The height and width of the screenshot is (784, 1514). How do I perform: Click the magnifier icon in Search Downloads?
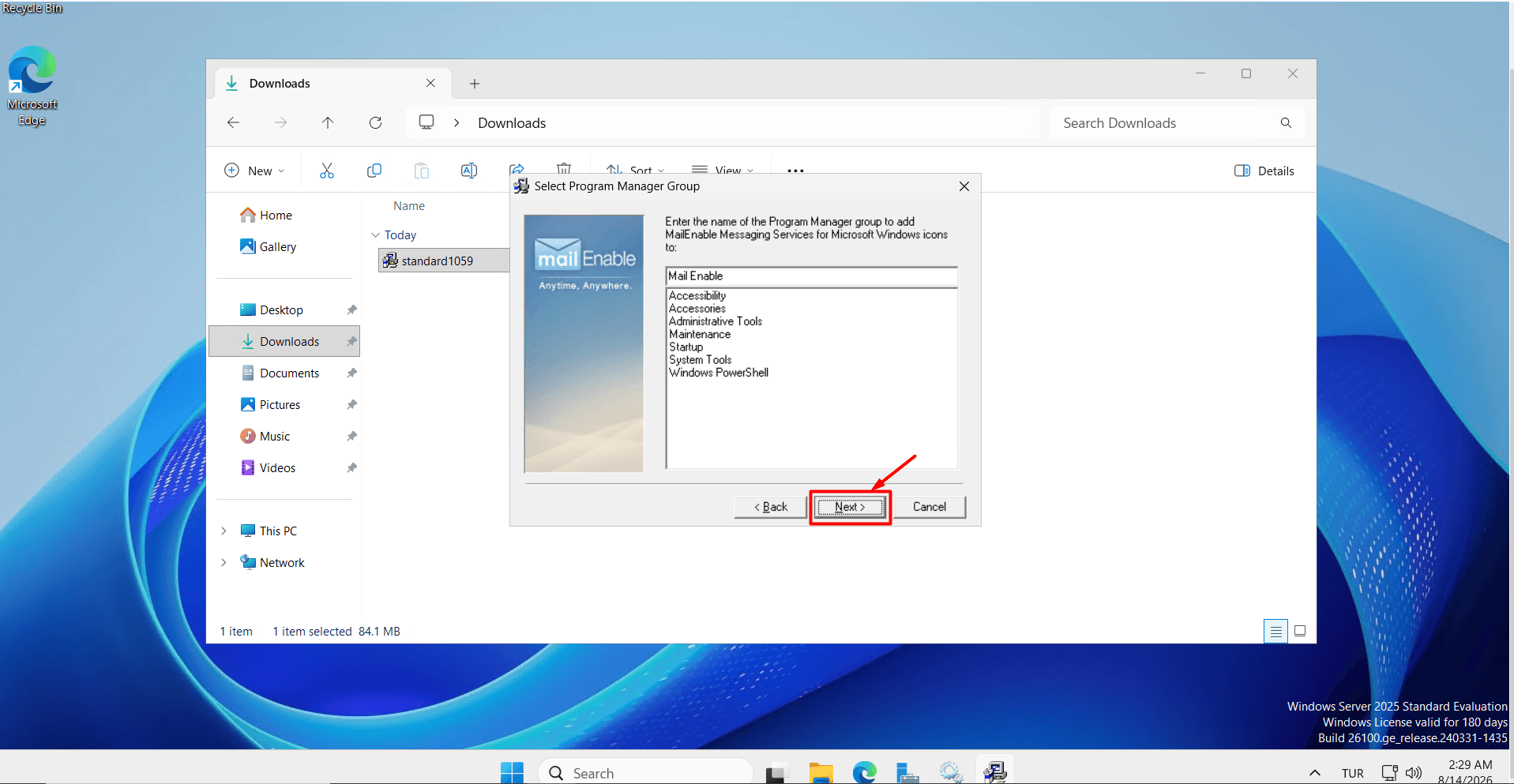click(1286, 122)
